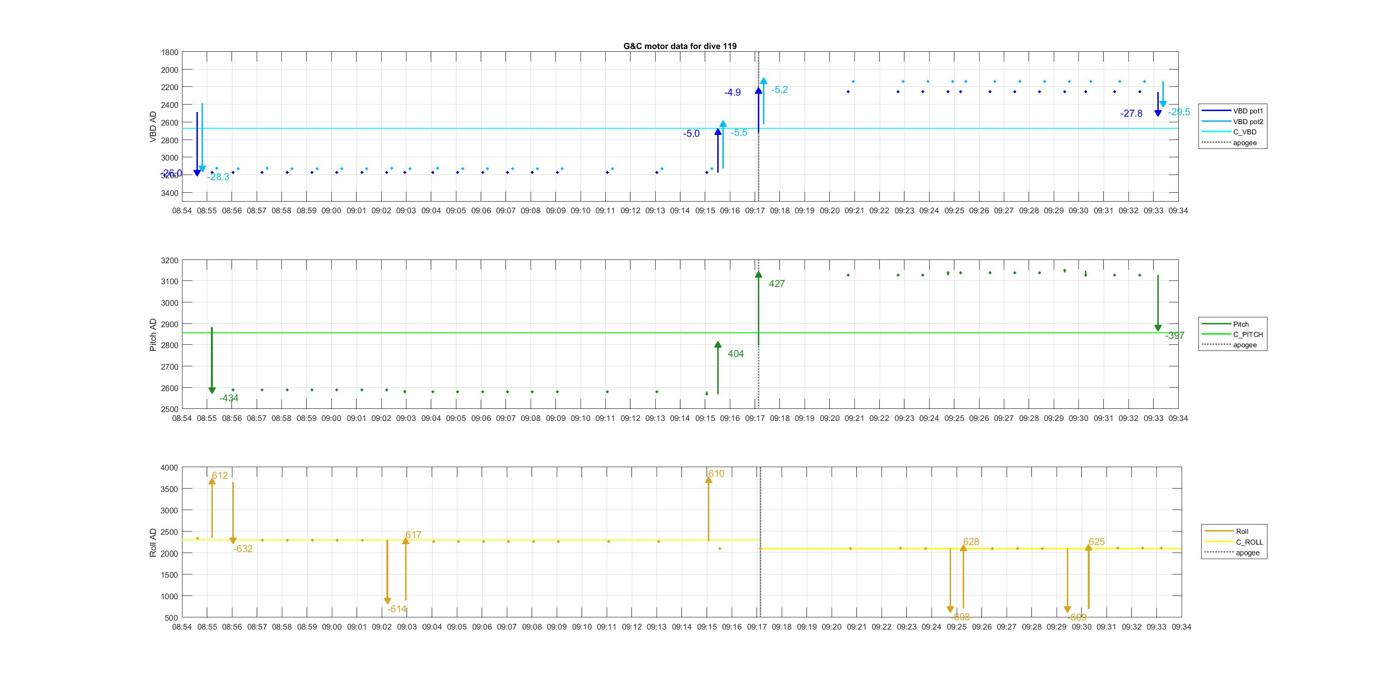The width and height of the screenshot is (1400, 693).
Task: Click the "-614" roll annotation
Action: [x=397, y=609]
